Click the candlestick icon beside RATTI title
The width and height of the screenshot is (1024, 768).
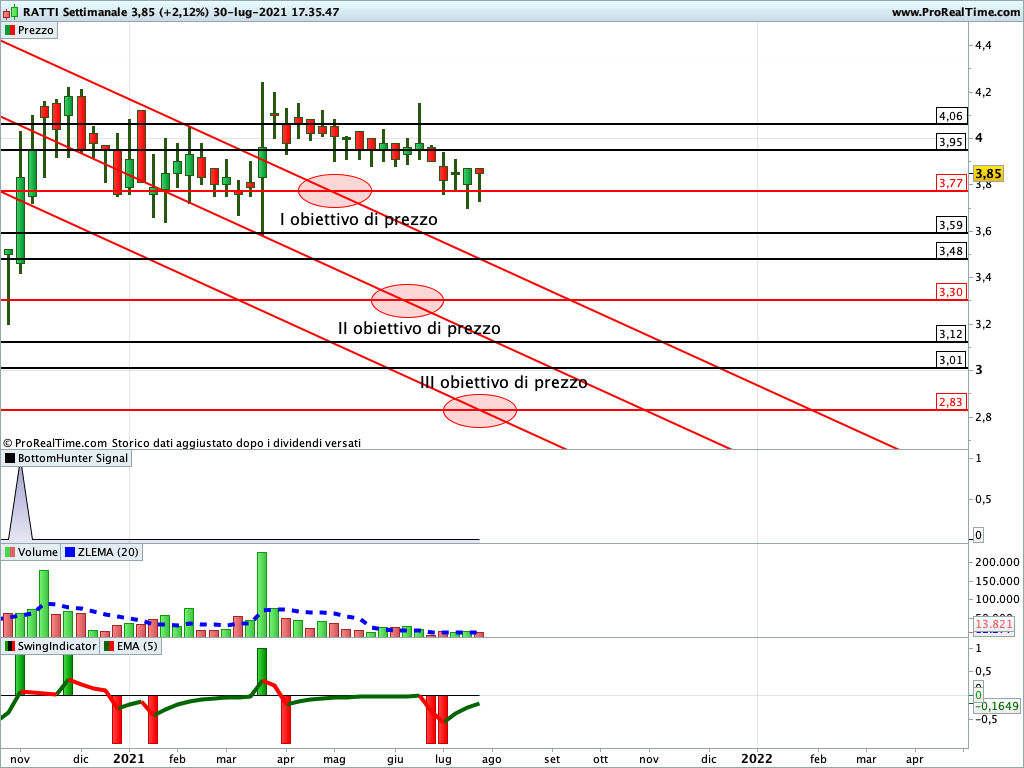pyautogui.click(x=11, y=12)
